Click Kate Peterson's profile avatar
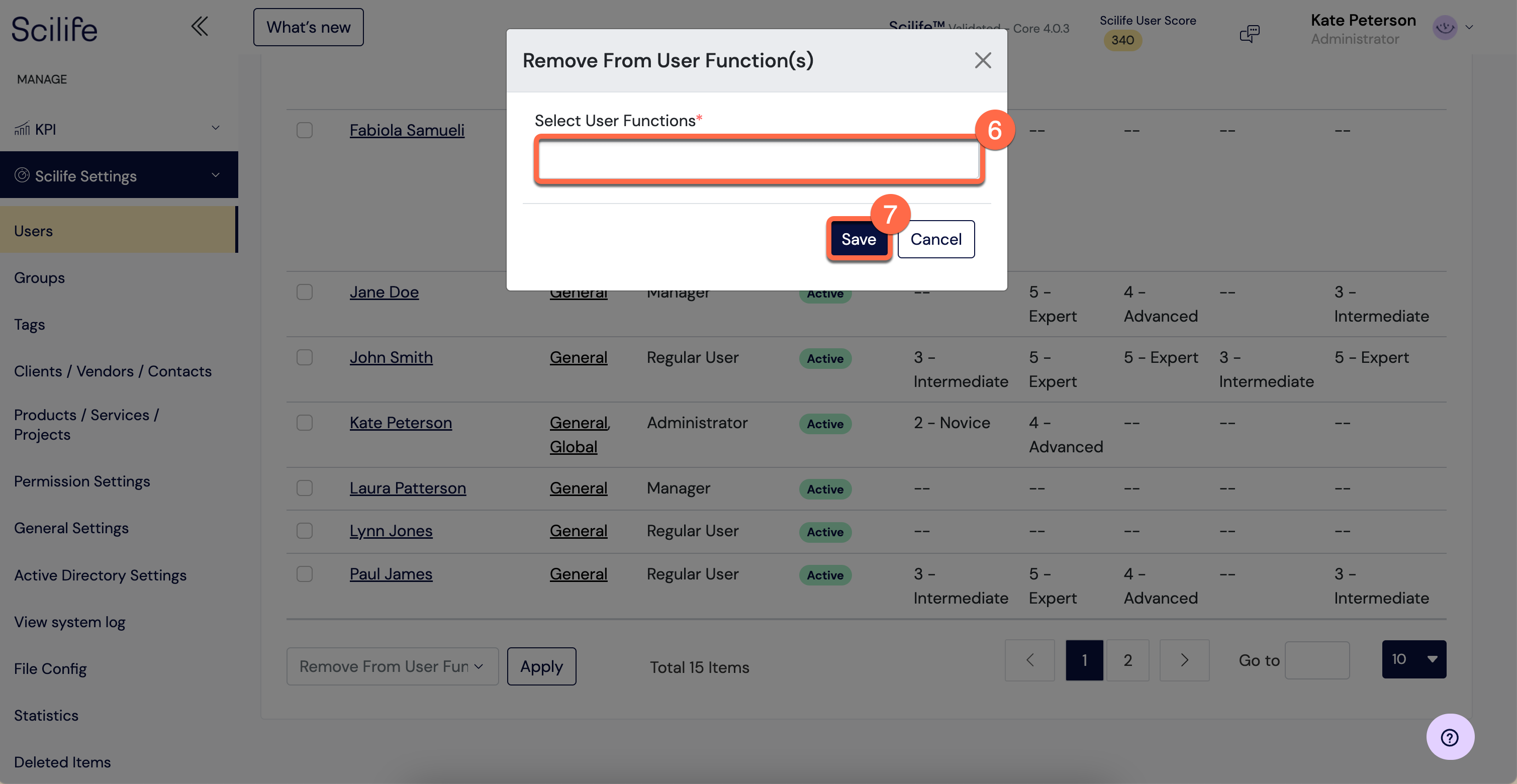The image size is (1517, 784). 1445,27
